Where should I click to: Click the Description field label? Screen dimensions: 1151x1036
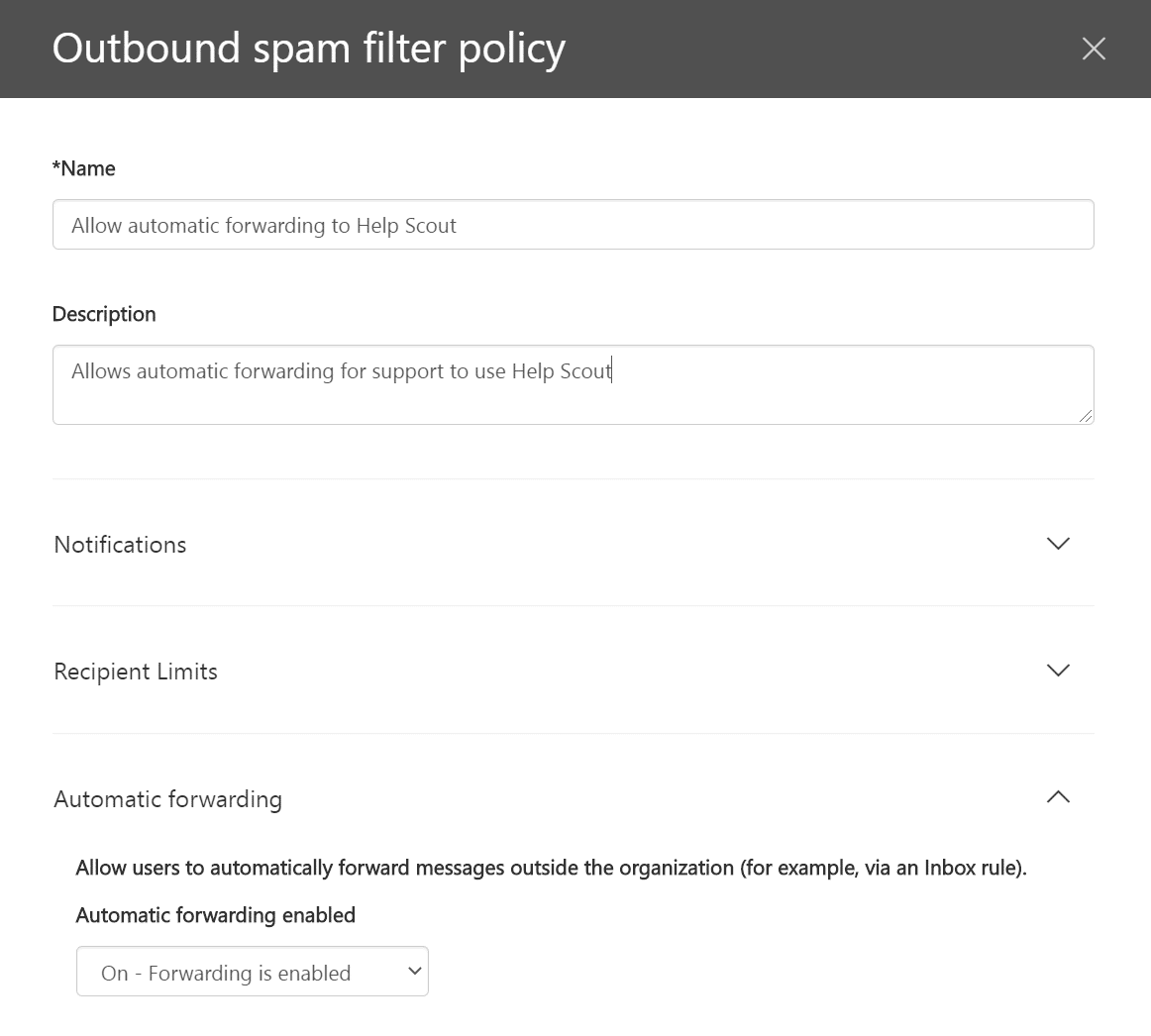pos(104,314)
